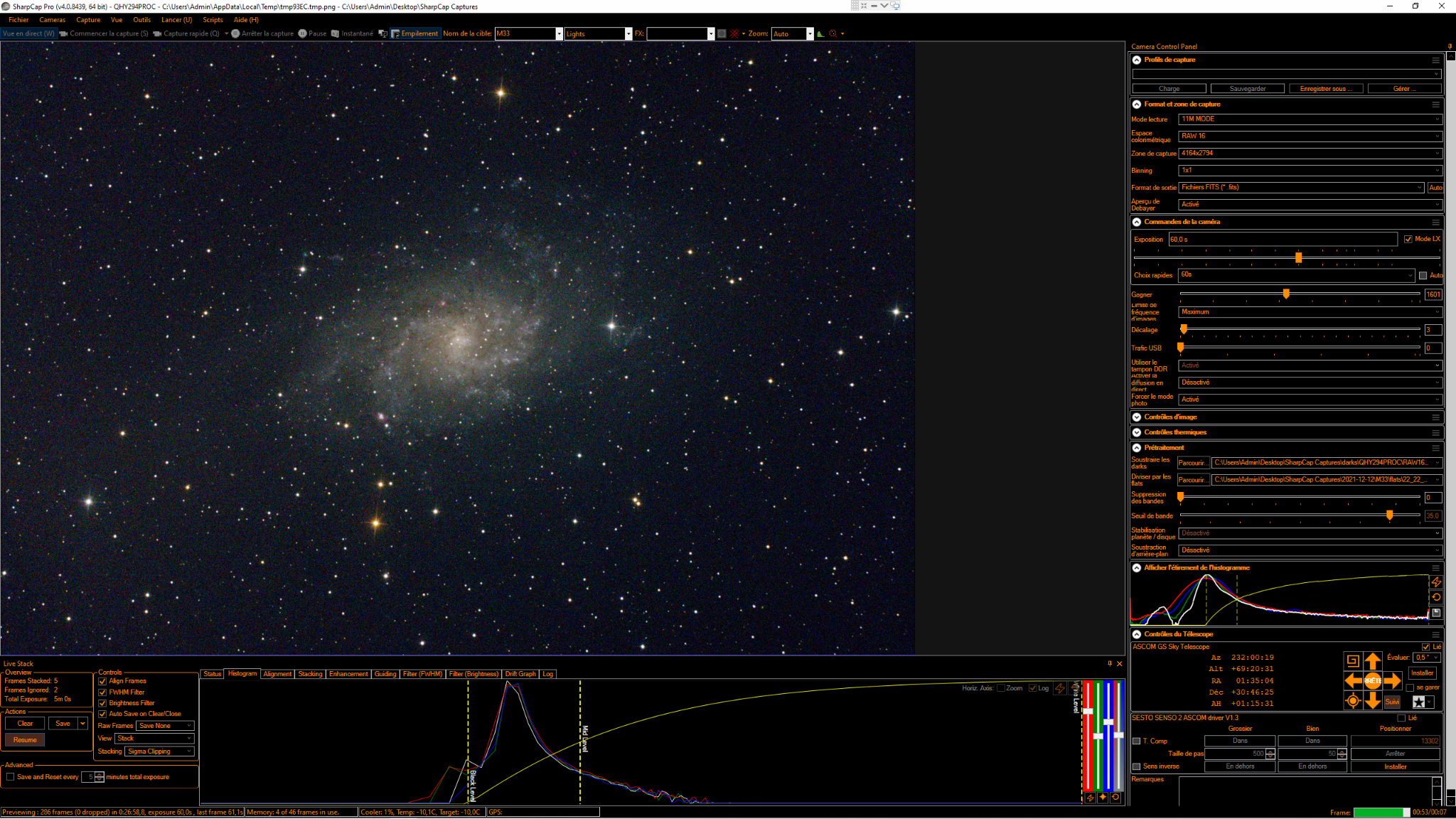Viewport: 1456px width, 819px height.
Task: Click the Resume button in Live Stack
Action: tap(25, 740)
